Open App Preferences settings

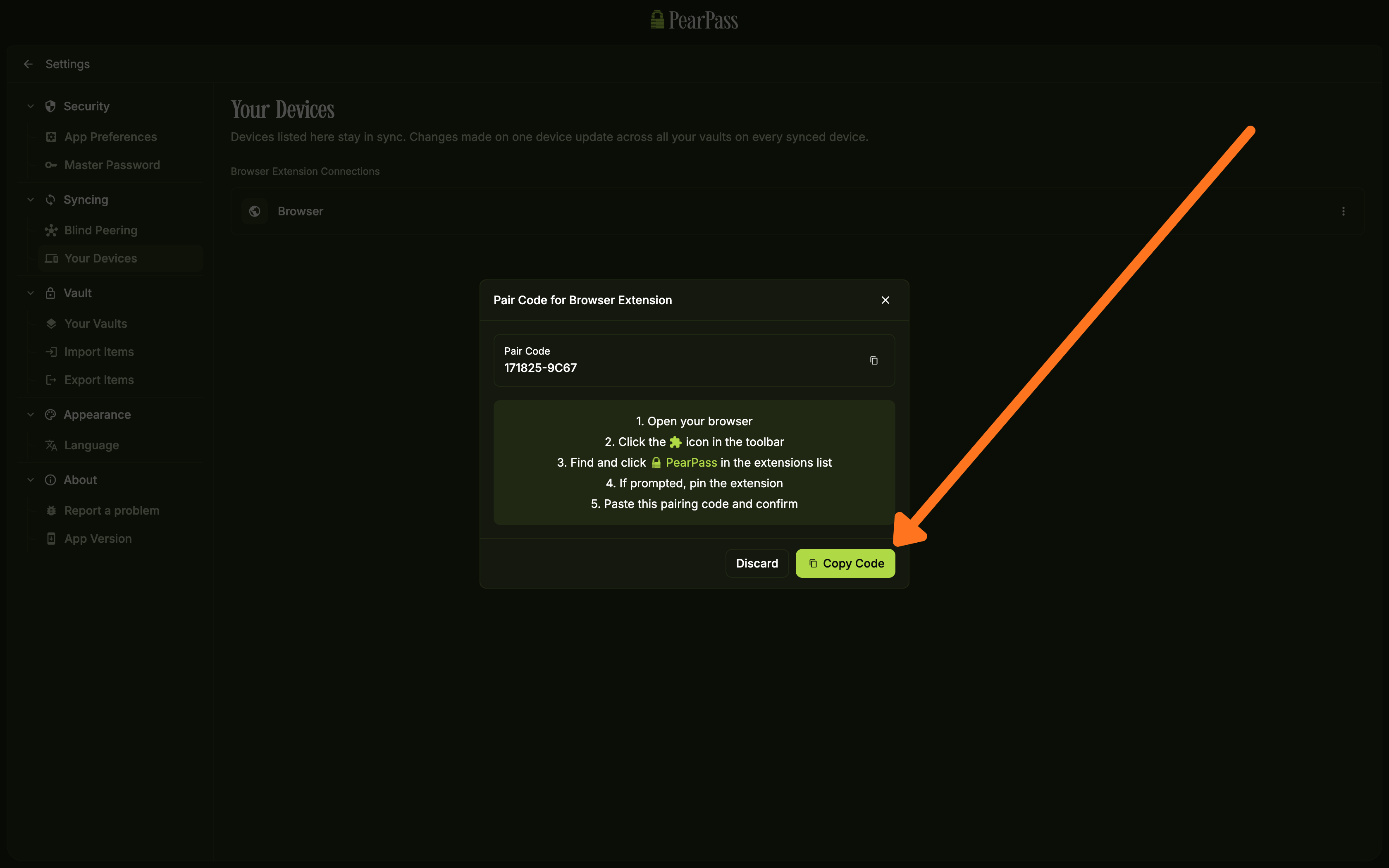[x=121, y=137]
